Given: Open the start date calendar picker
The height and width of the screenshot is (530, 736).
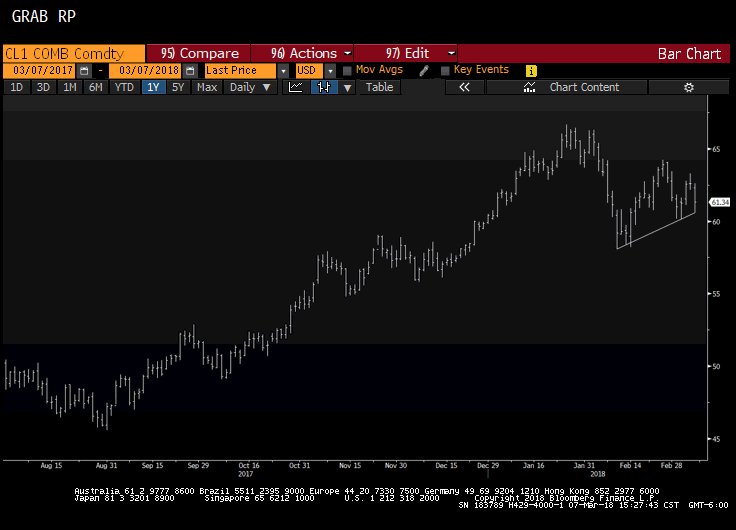Looking at the screenshot, I should (84, 71).
